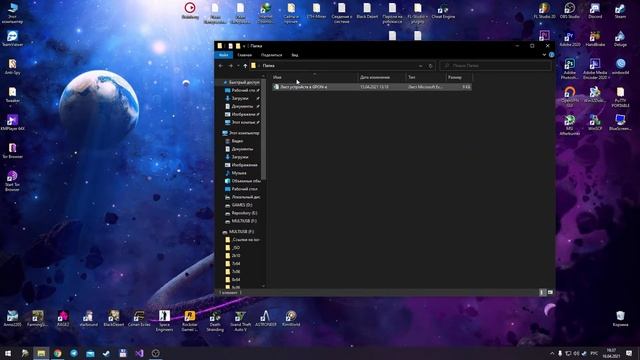Select Быстрый доступ in navigation pane
This screenshot has height=360, width=640.
(241, 82)
